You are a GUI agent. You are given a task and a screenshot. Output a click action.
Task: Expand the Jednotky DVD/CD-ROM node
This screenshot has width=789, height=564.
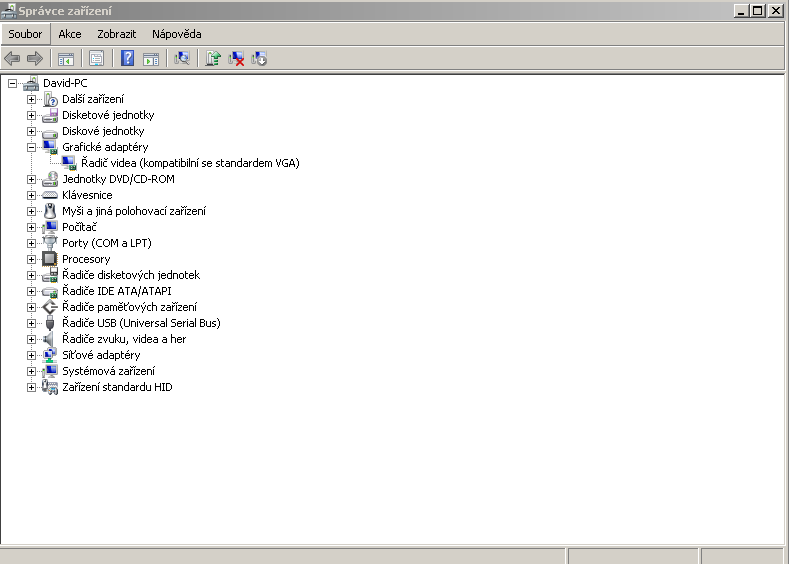coord(31,179)
